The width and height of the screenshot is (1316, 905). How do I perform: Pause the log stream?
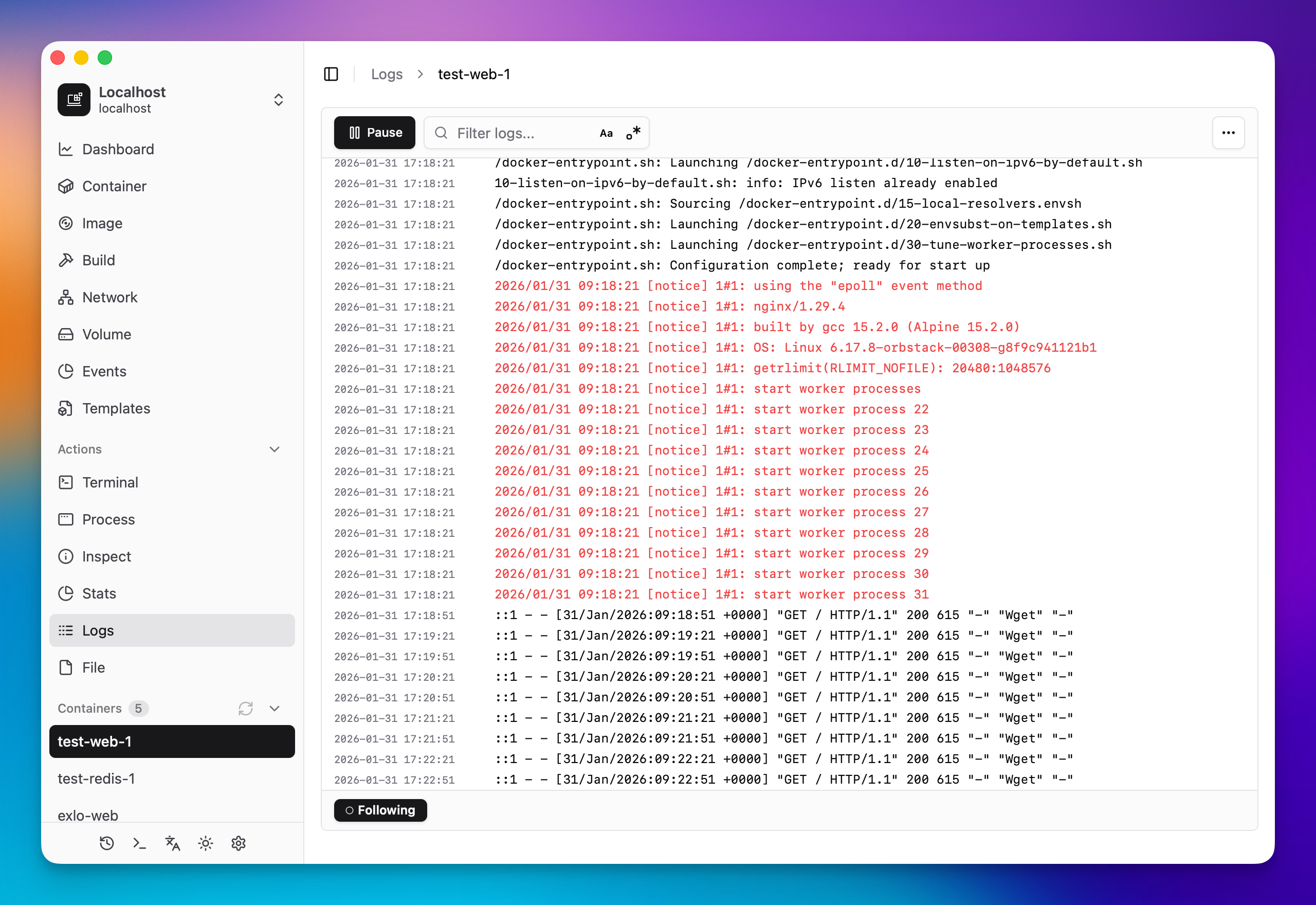click(x=374, y=132)
